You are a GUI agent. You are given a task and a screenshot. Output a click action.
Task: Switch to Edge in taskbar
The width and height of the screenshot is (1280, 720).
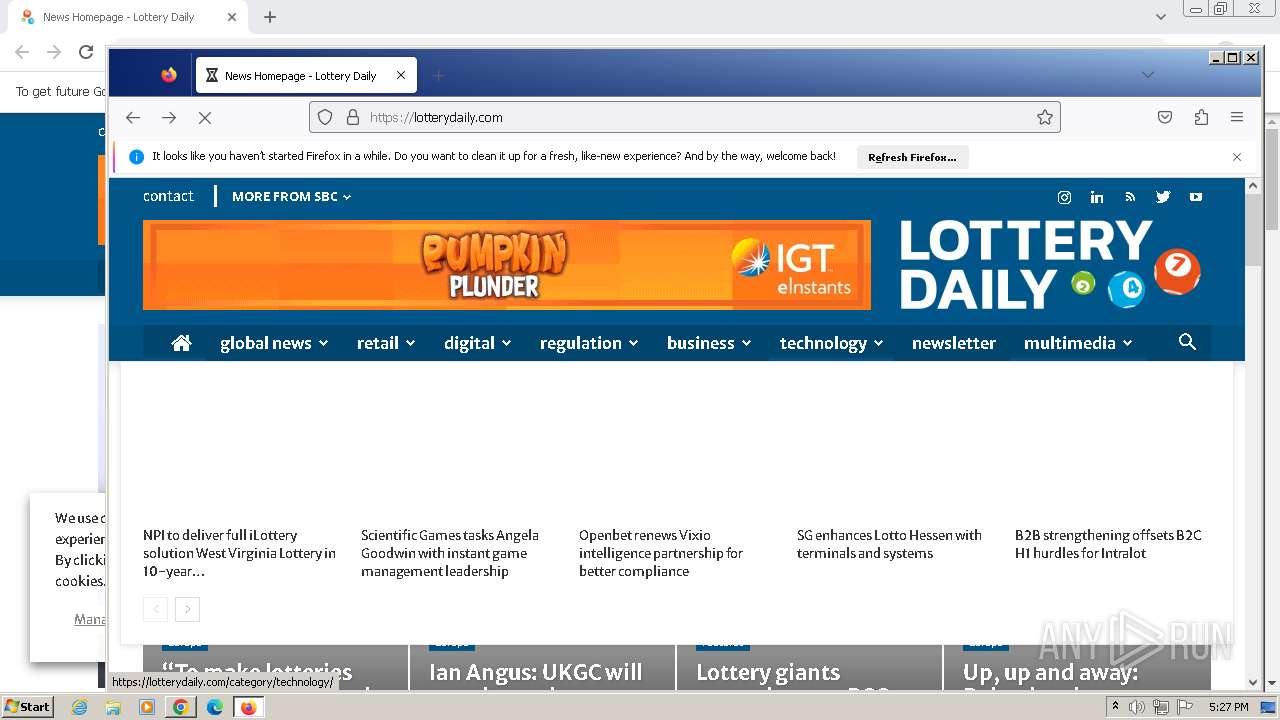click(215, 707)
